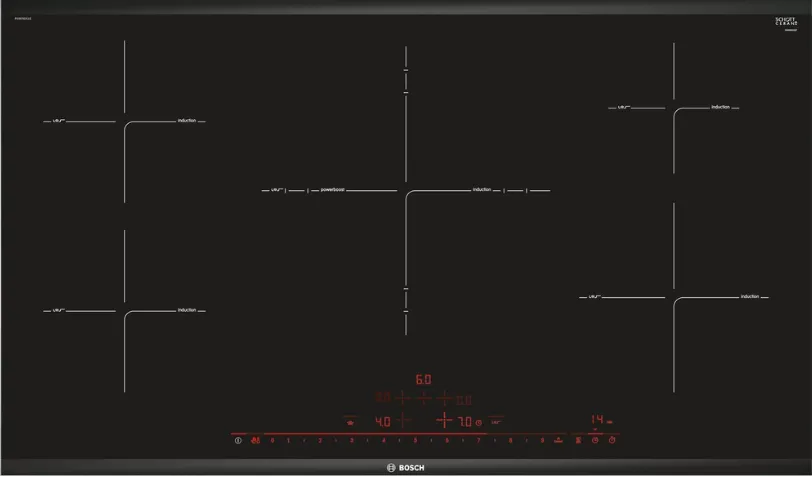Viewport: 812px width, 477px height.
Task: Select the center zone cross below 6.0
Action: coord(423,399)
